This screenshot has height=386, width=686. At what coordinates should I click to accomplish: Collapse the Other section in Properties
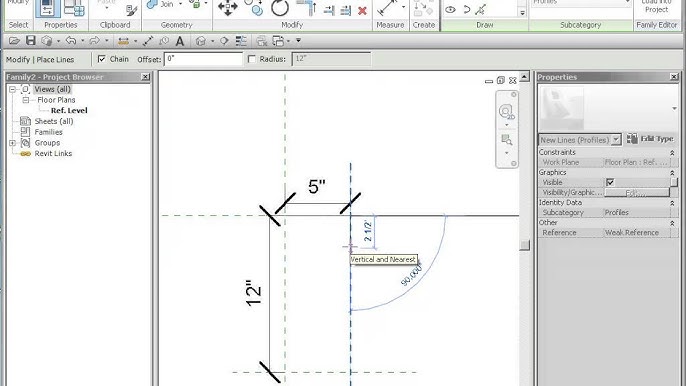point(672,223)
